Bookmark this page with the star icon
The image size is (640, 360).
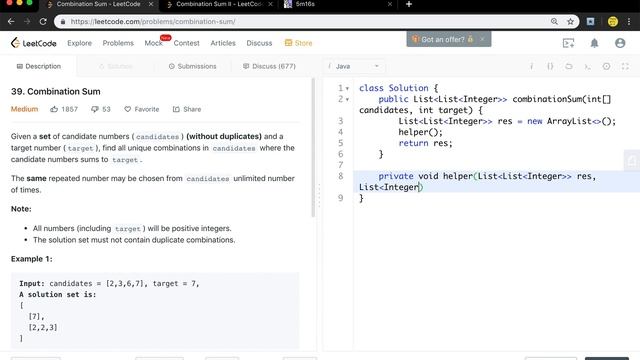(x=570, y=22)
